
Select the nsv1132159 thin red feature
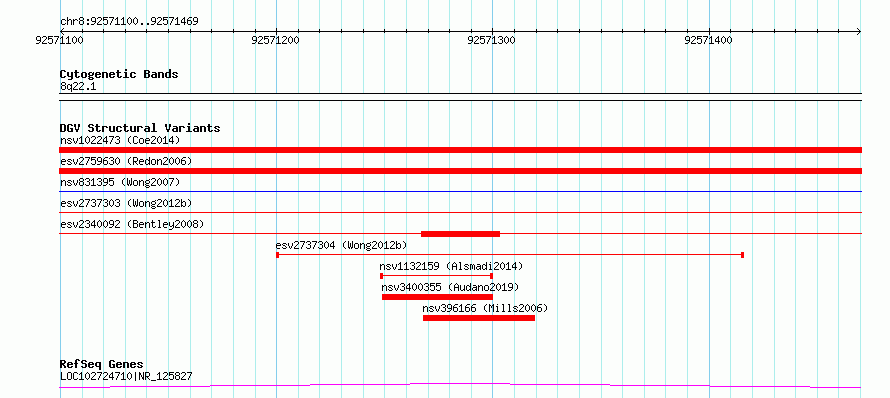(x=436, y=276)
